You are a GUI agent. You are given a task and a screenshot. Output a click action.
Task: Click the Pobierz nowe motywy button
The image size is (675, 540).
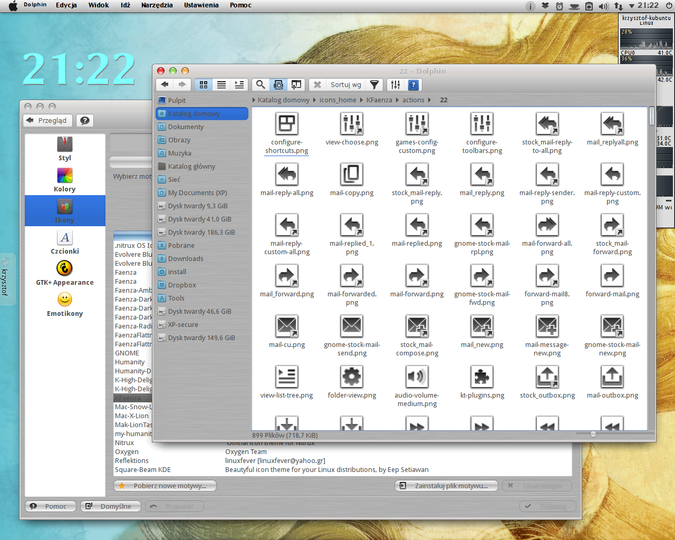pyautogui.click(x=165, y=486)
